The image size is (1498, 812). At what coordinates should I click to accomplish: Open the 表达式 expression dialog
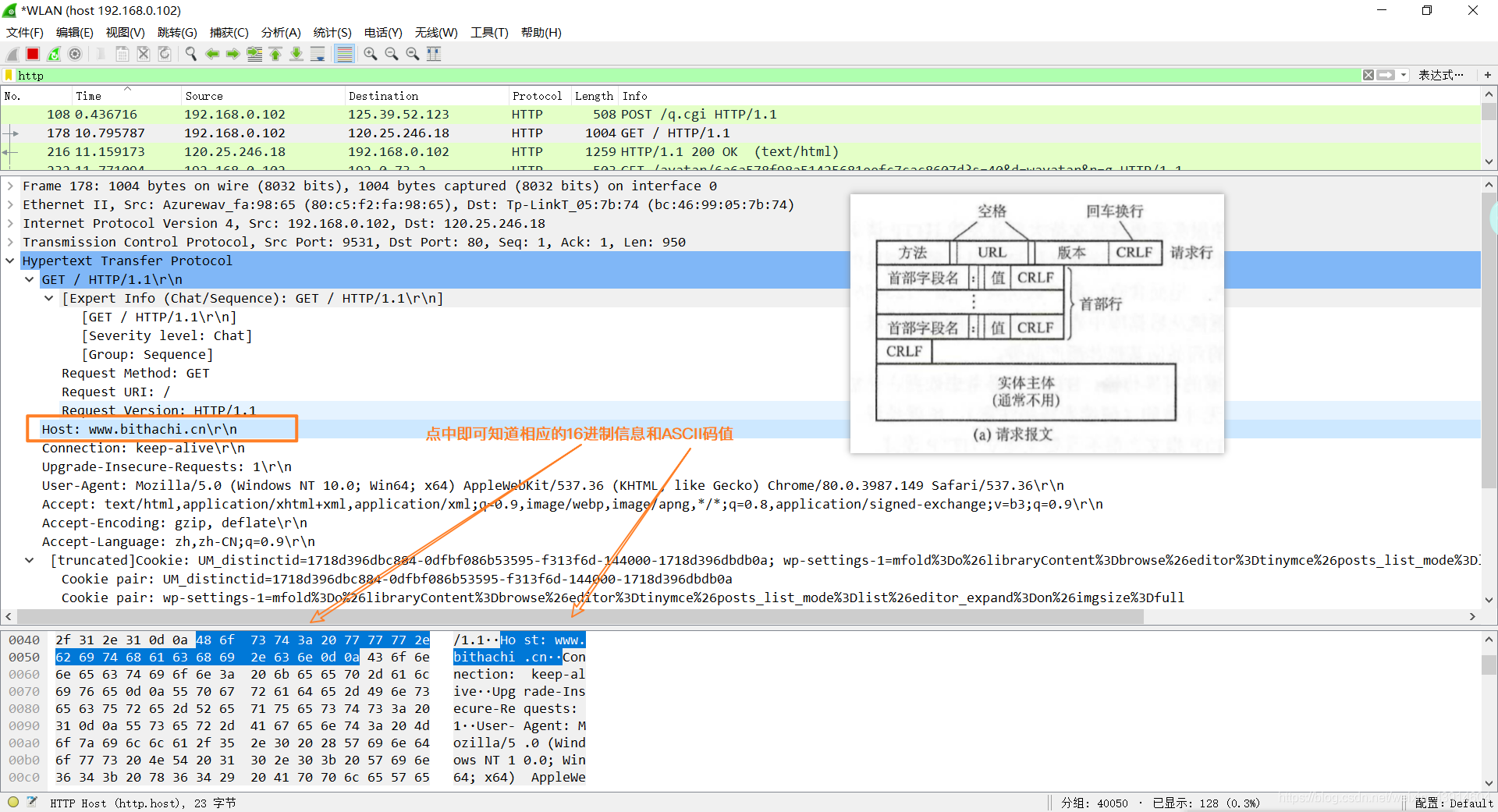point(1441,75)
